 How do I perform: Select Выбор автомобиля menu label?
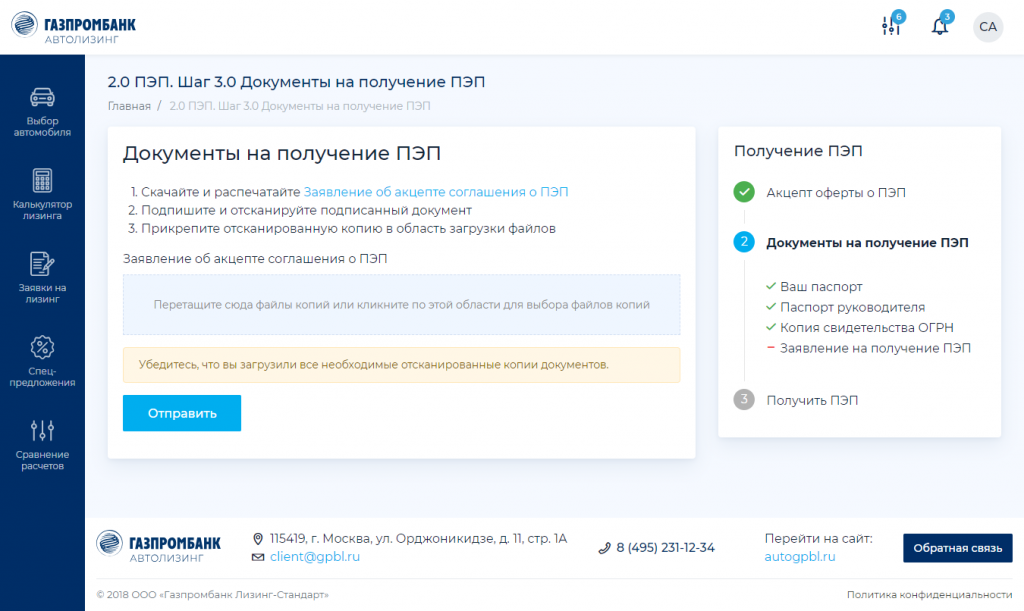pos(42,127)
